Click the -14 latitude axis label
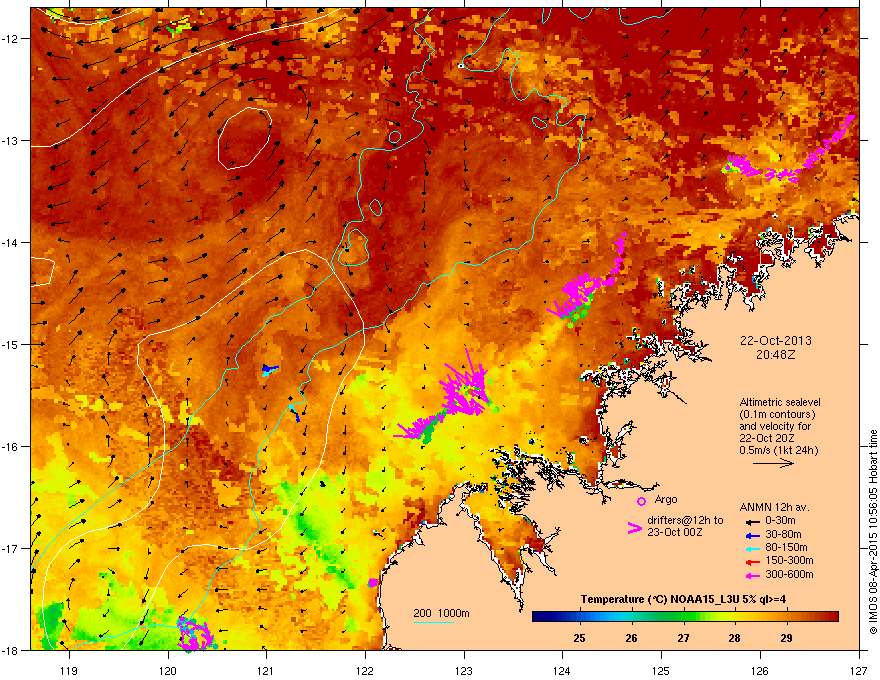This screenshot has height=680, width=880. (10, 243)
